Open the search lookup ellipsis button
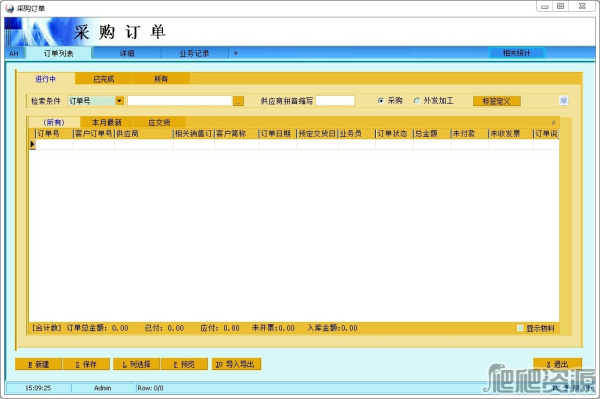 [238, 101]
